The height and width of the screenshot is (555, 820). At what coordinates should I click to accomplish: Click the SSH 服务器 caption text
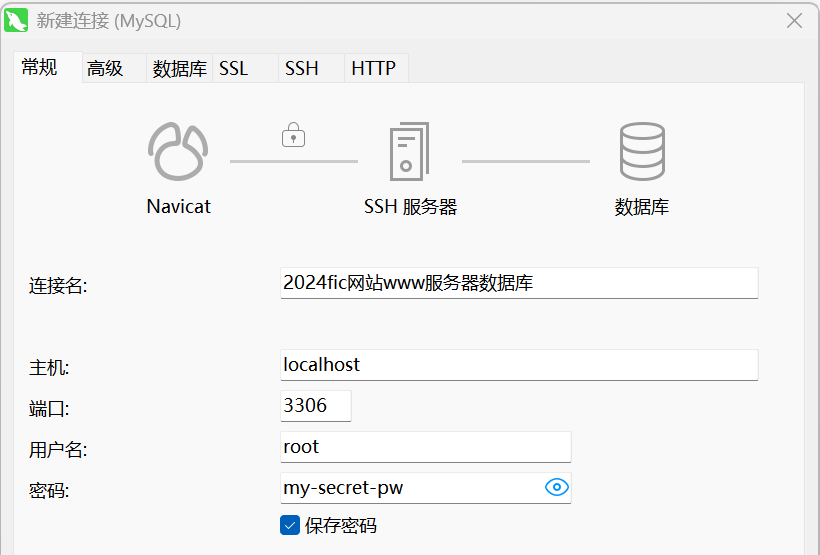[x=411, y=207]
